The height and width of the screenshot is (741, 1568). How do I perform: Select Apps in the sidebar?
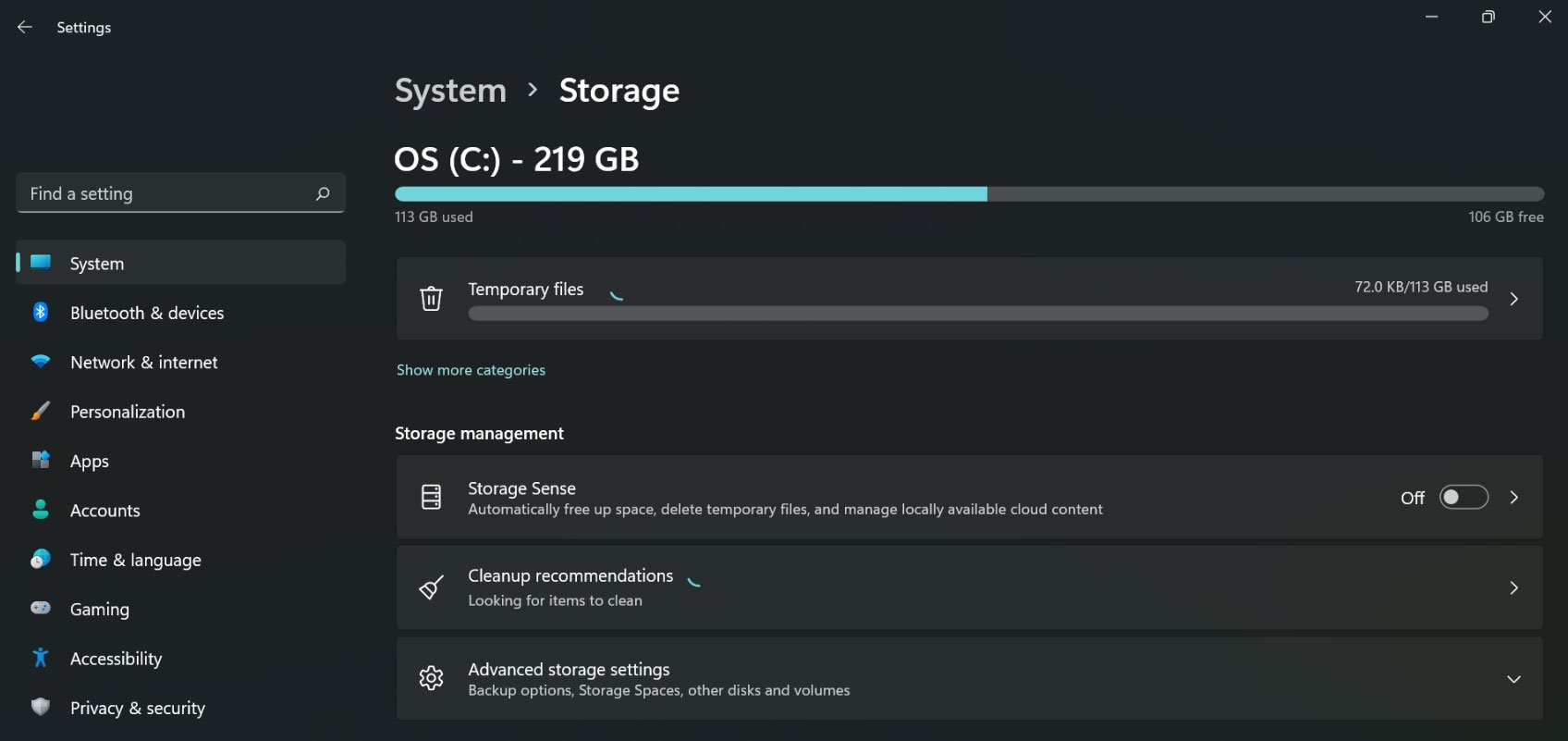(x=90, y=461)
